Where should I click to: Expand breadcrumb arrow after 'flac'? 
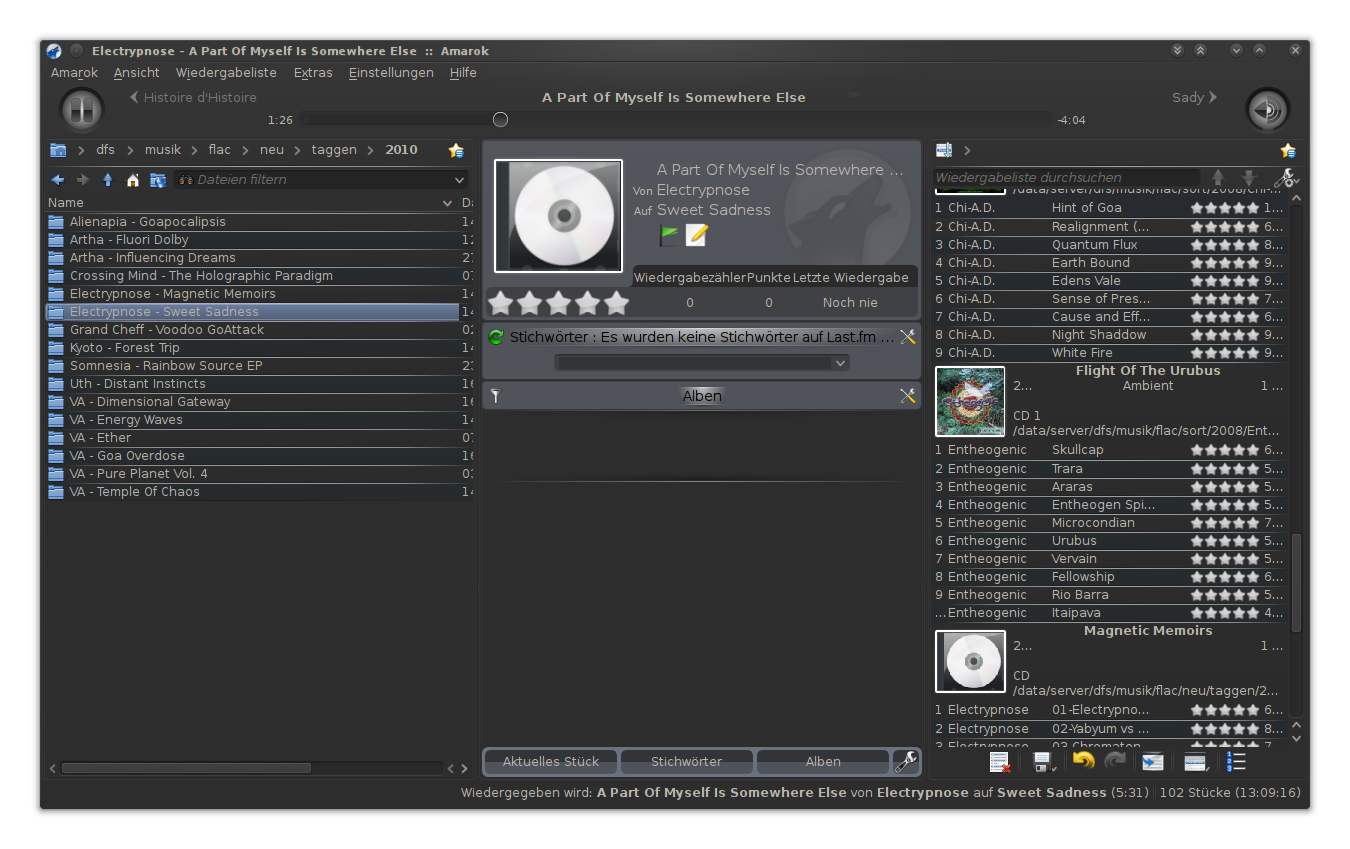click(245, 150)
